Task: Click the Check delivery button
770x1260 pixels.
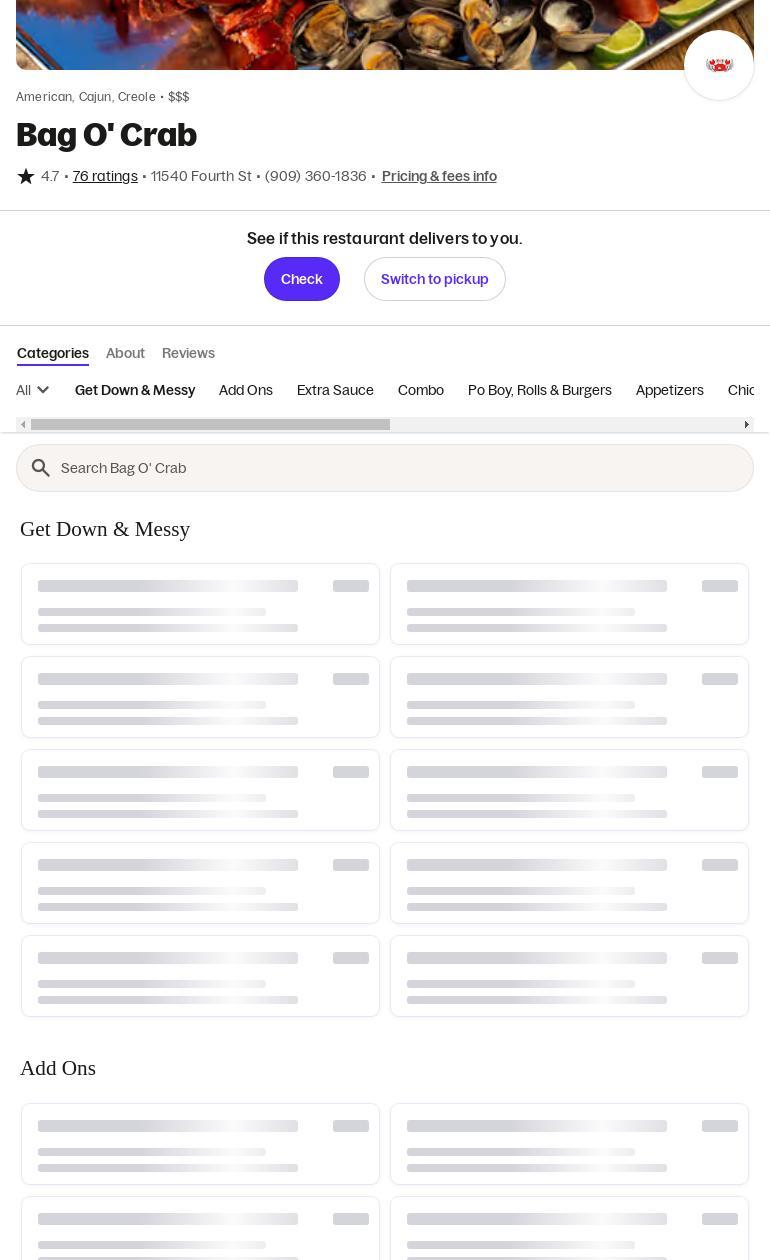Action: (302, 279)
